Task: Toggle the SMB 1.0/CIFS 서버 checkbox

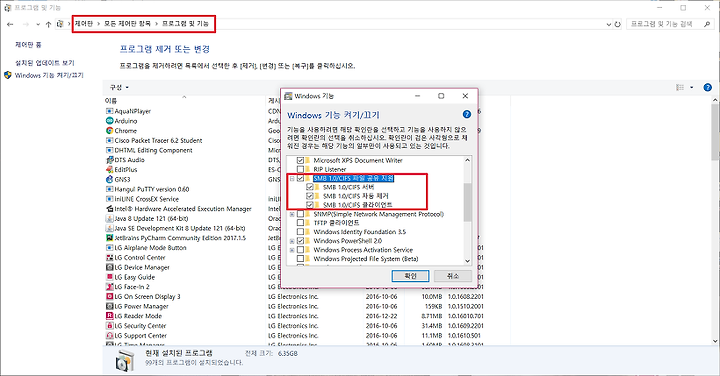Action: pos(310,187)
